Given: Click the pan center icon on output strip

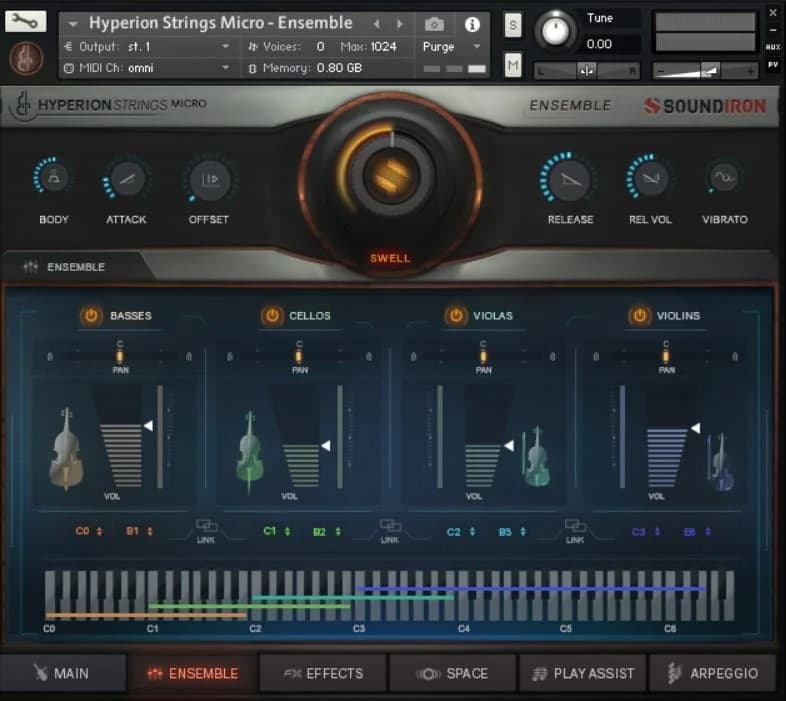Looking at the screenshot, I should point(586,71).
